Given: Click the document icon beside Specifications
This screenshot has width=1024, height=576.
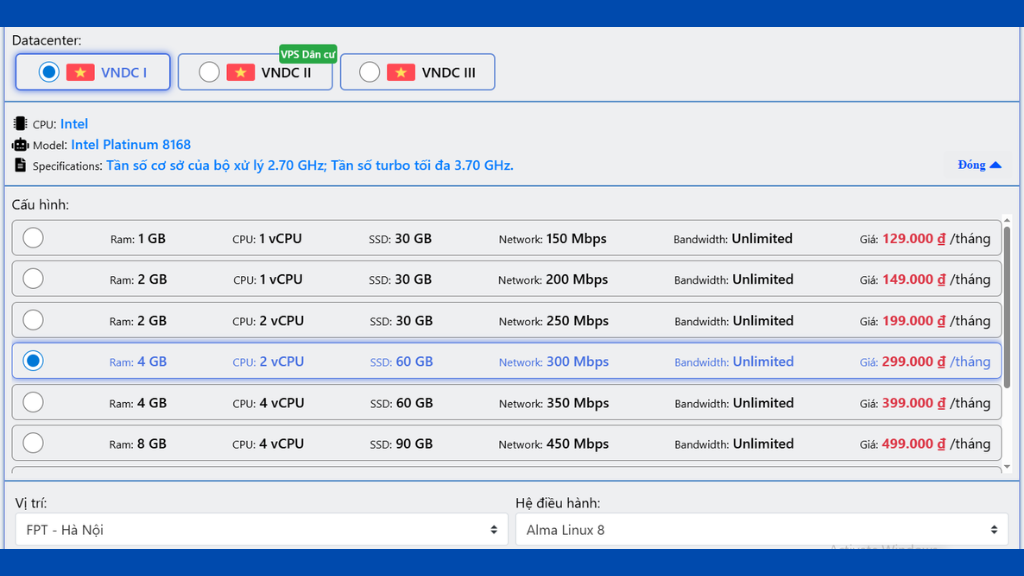Looking at the screenshot, I should point(20,165).
